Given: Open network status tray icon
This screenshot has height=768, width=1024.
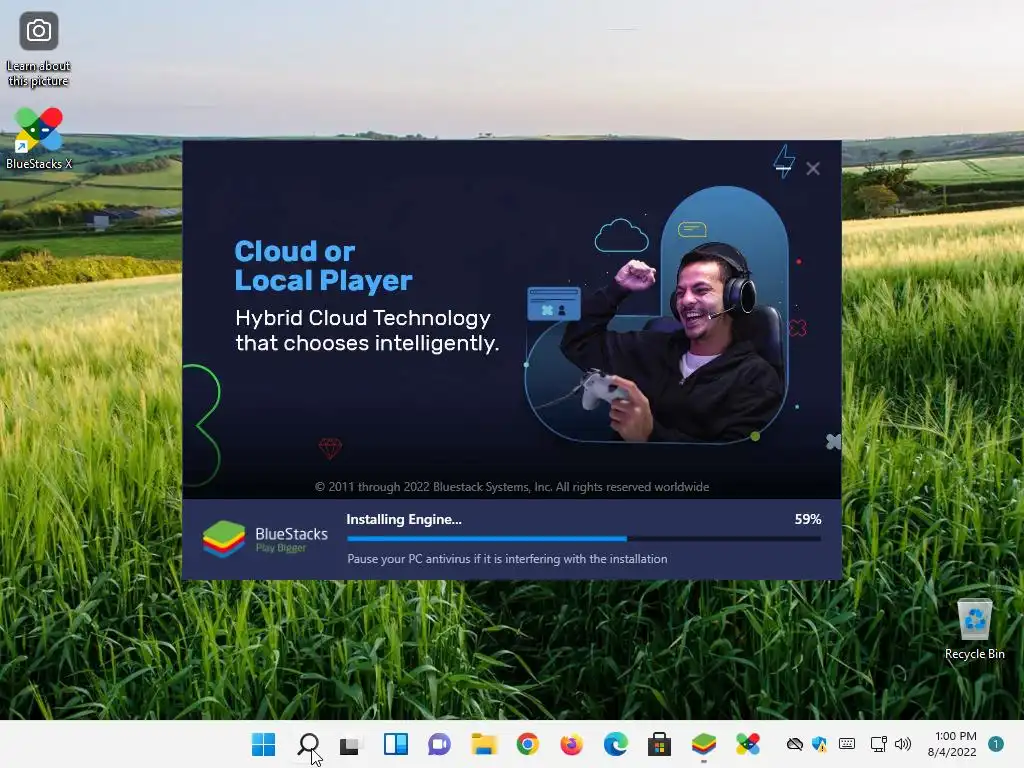Looking at the screenshot, I should (x=878, y=744).
